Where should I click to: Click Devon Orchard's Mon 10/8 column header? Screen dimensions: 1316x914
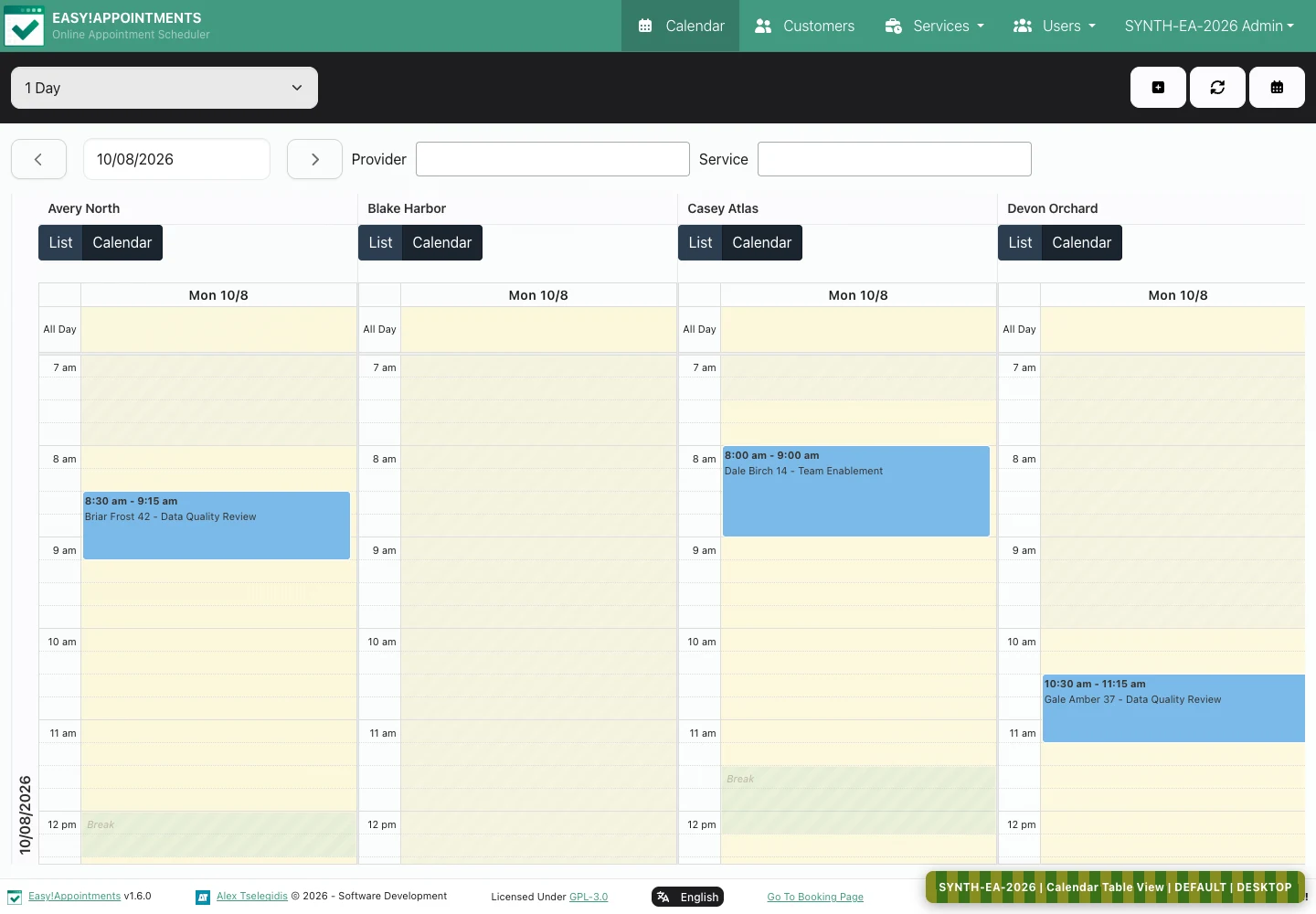point(1178,295)
